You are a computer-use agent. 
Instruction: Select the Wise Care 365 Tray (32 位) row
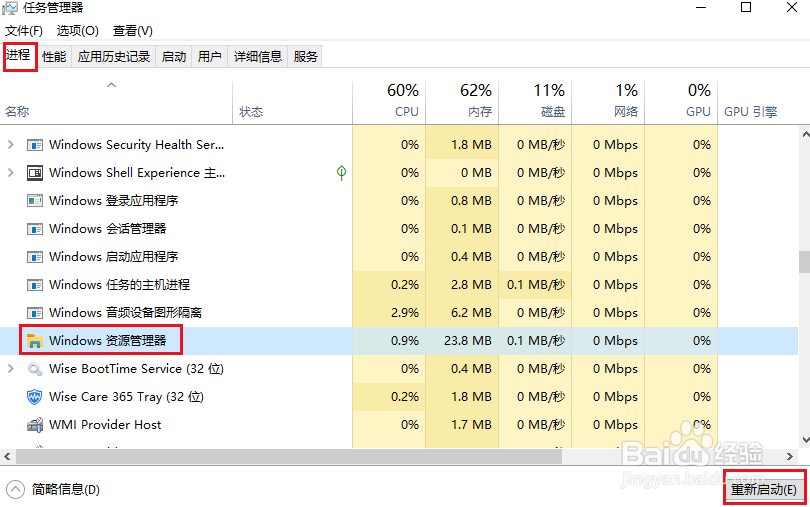[x=399, y=396]
